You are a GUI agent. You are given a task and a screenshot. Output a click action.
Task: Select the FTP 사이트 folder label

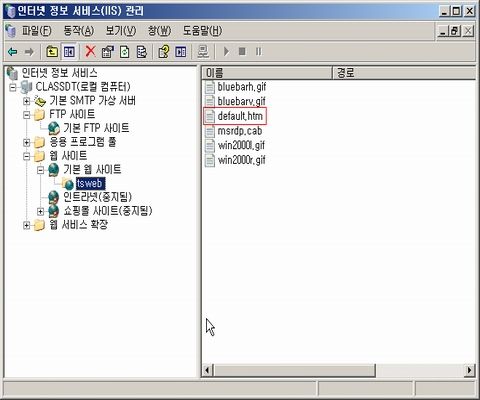click(72, 114)
